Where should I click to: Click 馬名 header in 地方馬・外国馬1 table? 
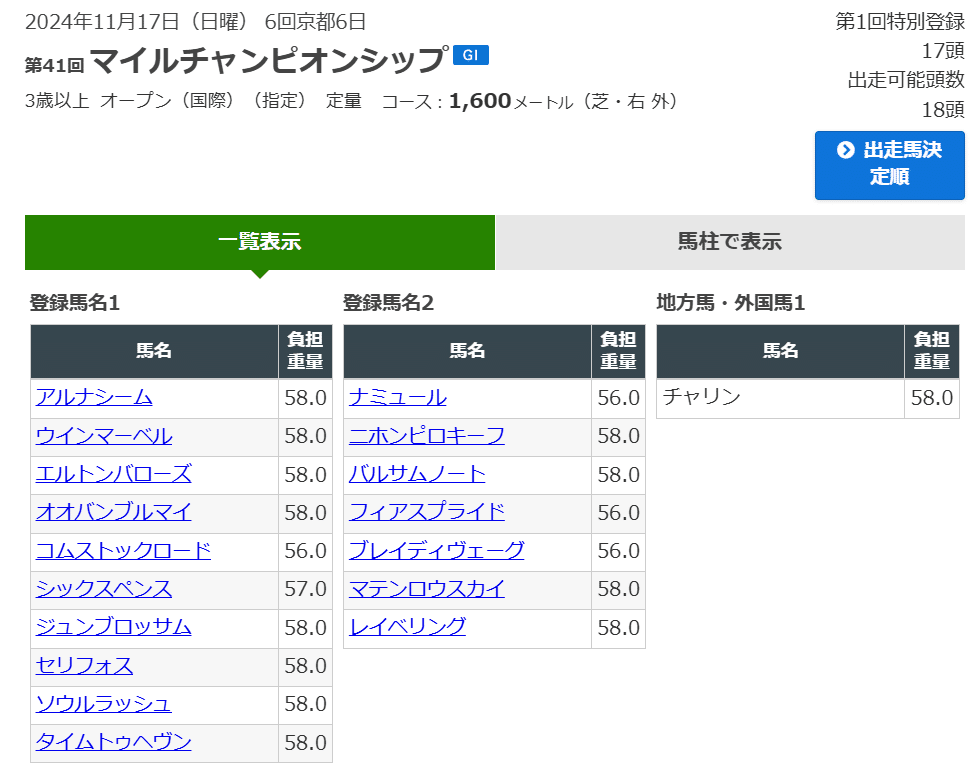[x=781, y=351]
